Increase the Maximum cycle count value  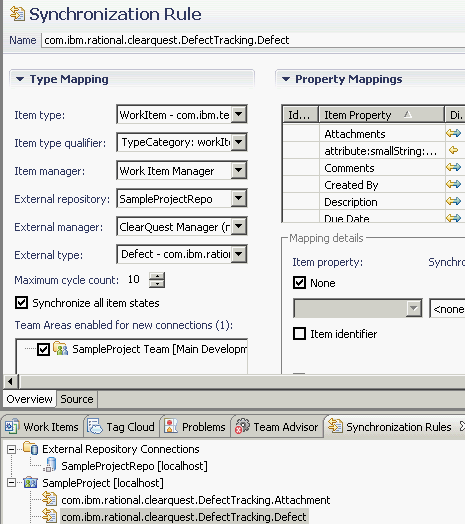tap(157, 276)
